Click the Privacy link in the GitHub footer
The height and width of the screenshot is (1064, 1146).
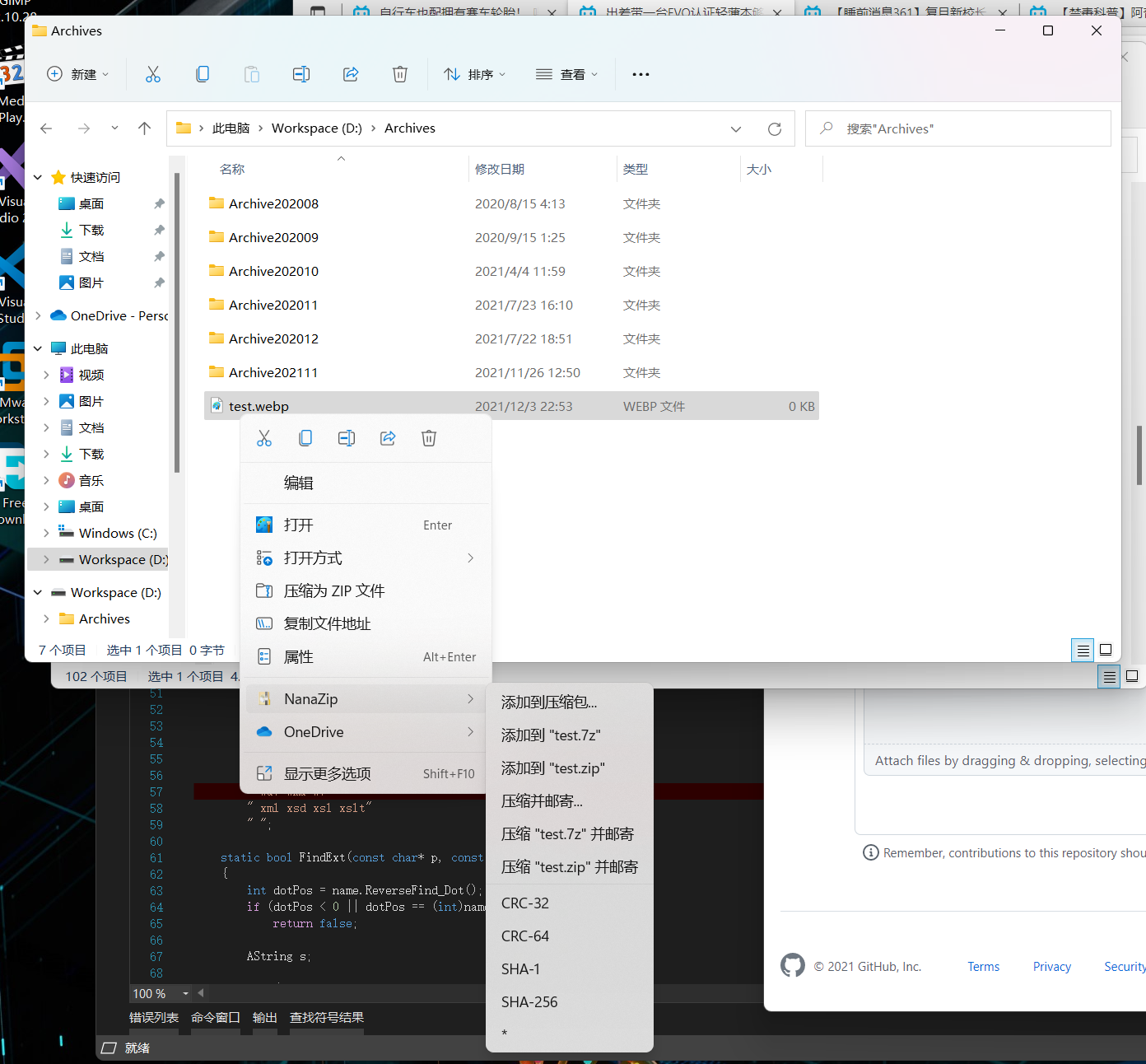[x=1051, y=966]
